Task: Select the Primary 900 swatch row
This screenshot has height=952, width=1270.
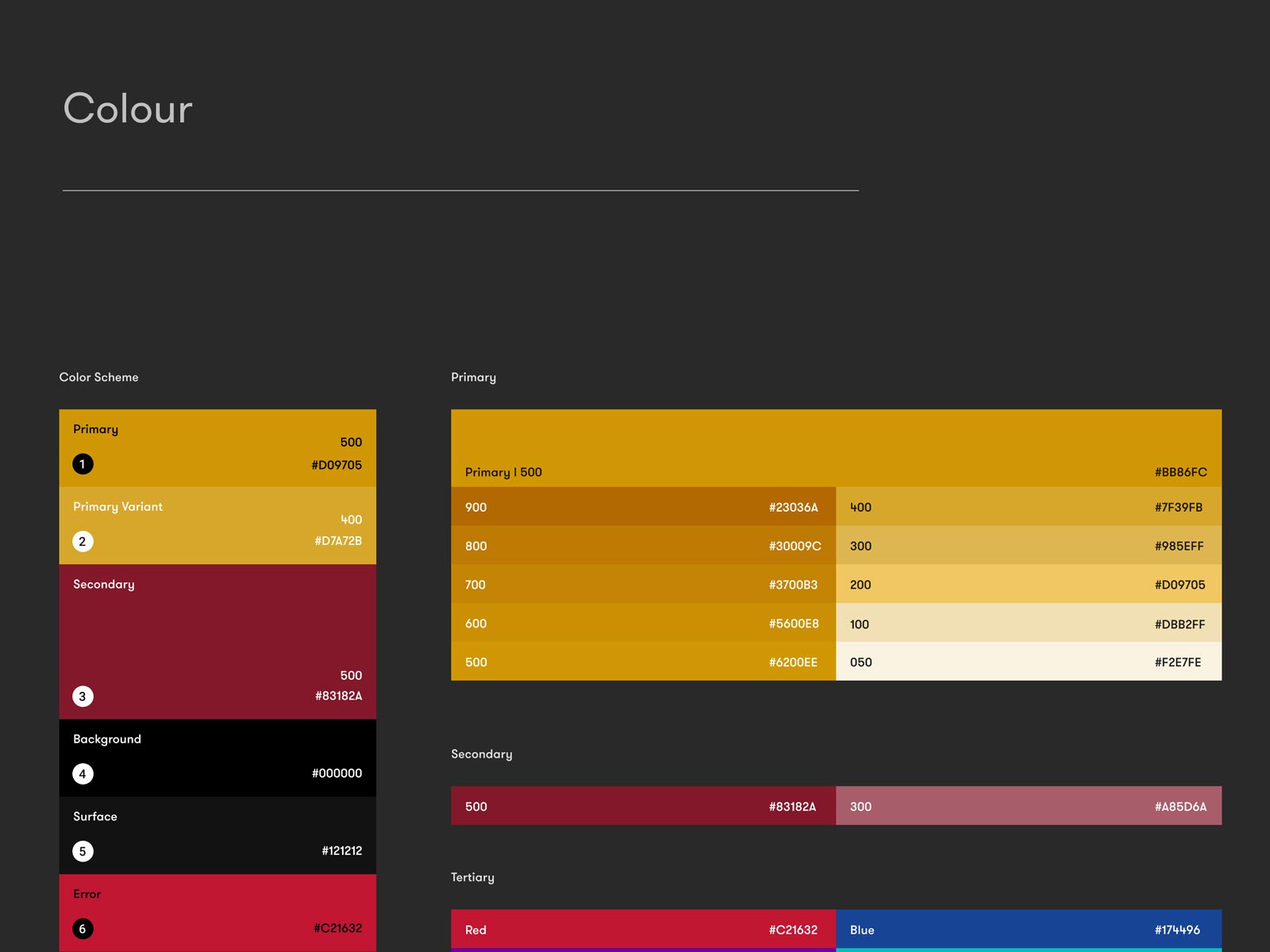Action: point(643,507)
